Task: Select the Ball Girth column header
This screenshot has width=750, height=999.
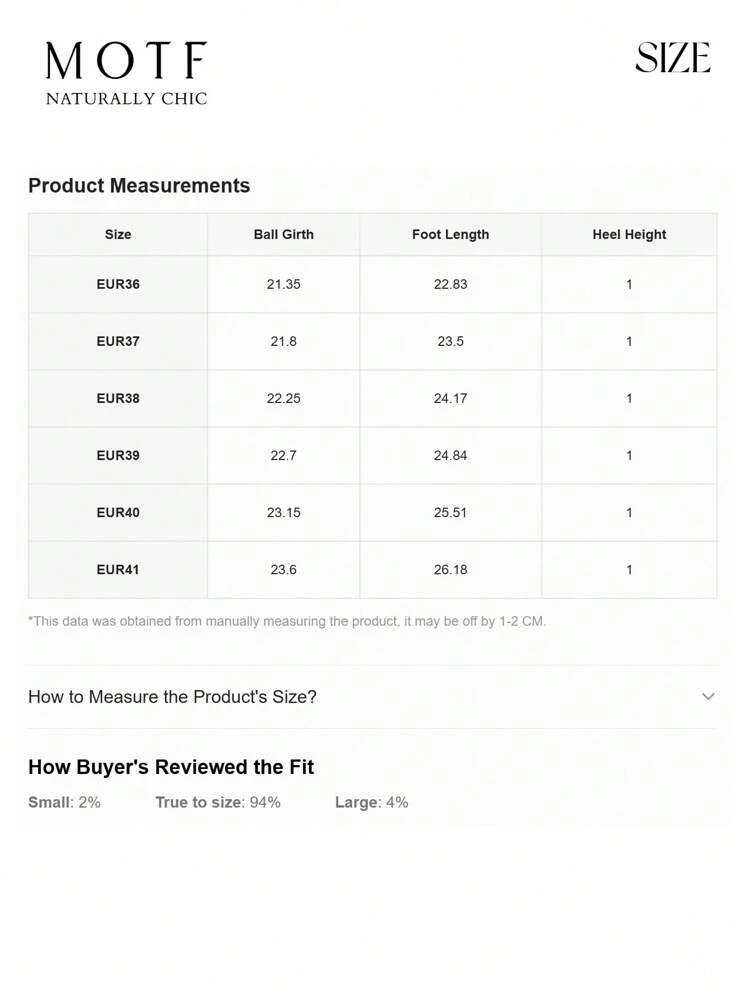Action: (x=283, y=234)
